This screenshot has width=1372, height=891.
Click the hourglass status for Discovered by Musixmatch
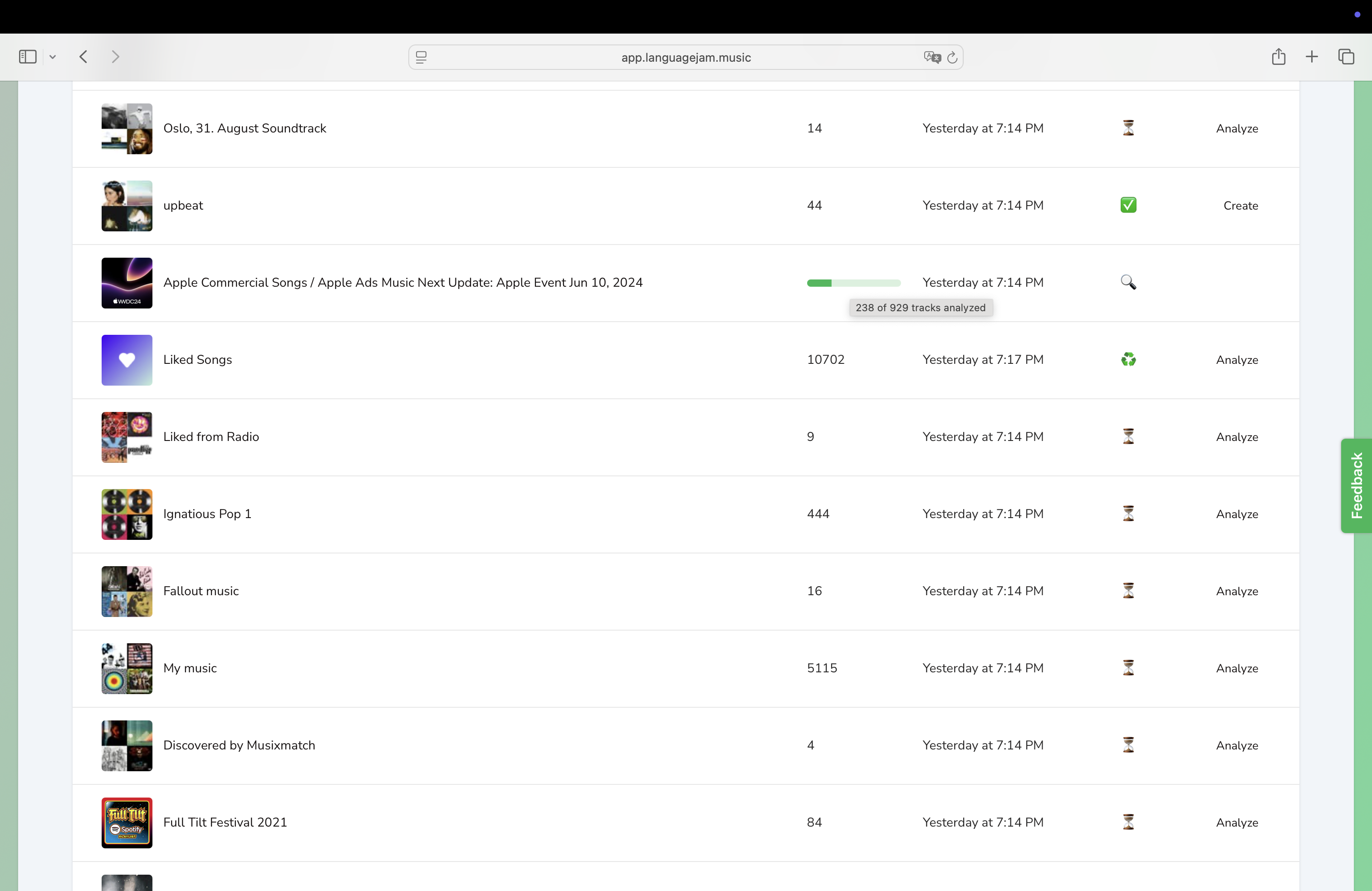pyautogui.click(x=1128, y=745)
